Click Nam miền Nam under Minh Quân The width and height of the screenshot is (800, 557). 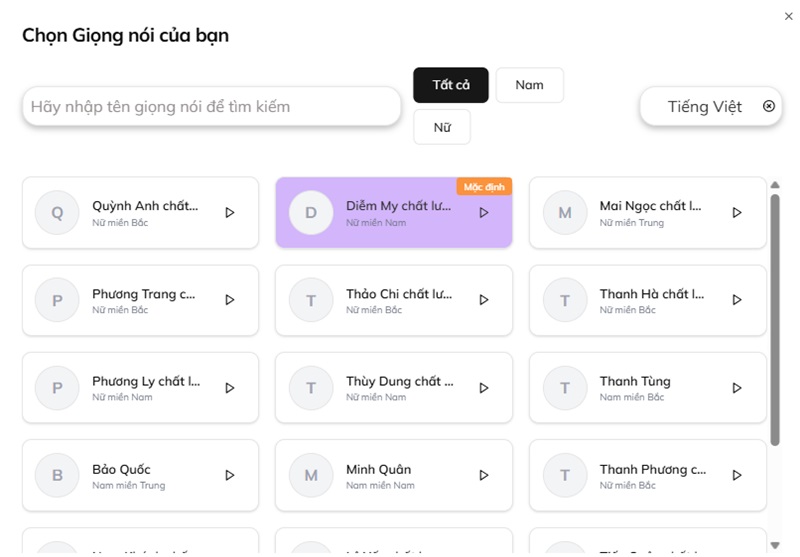380,485
